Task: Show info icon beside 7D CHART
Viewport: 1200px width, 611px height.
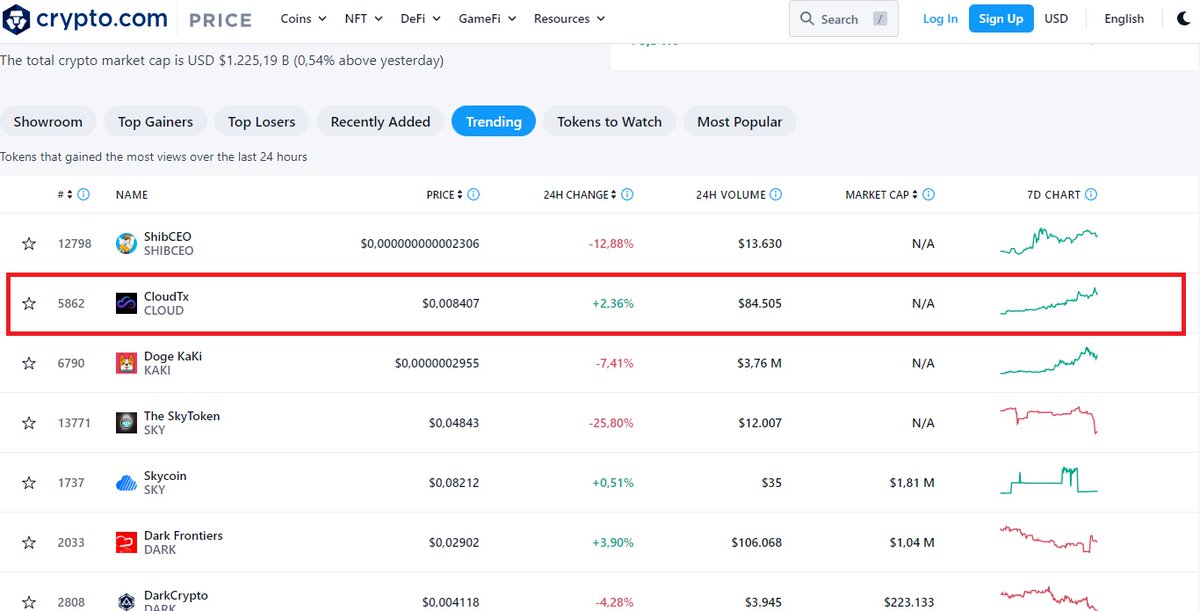Action: coord(1091,195)
